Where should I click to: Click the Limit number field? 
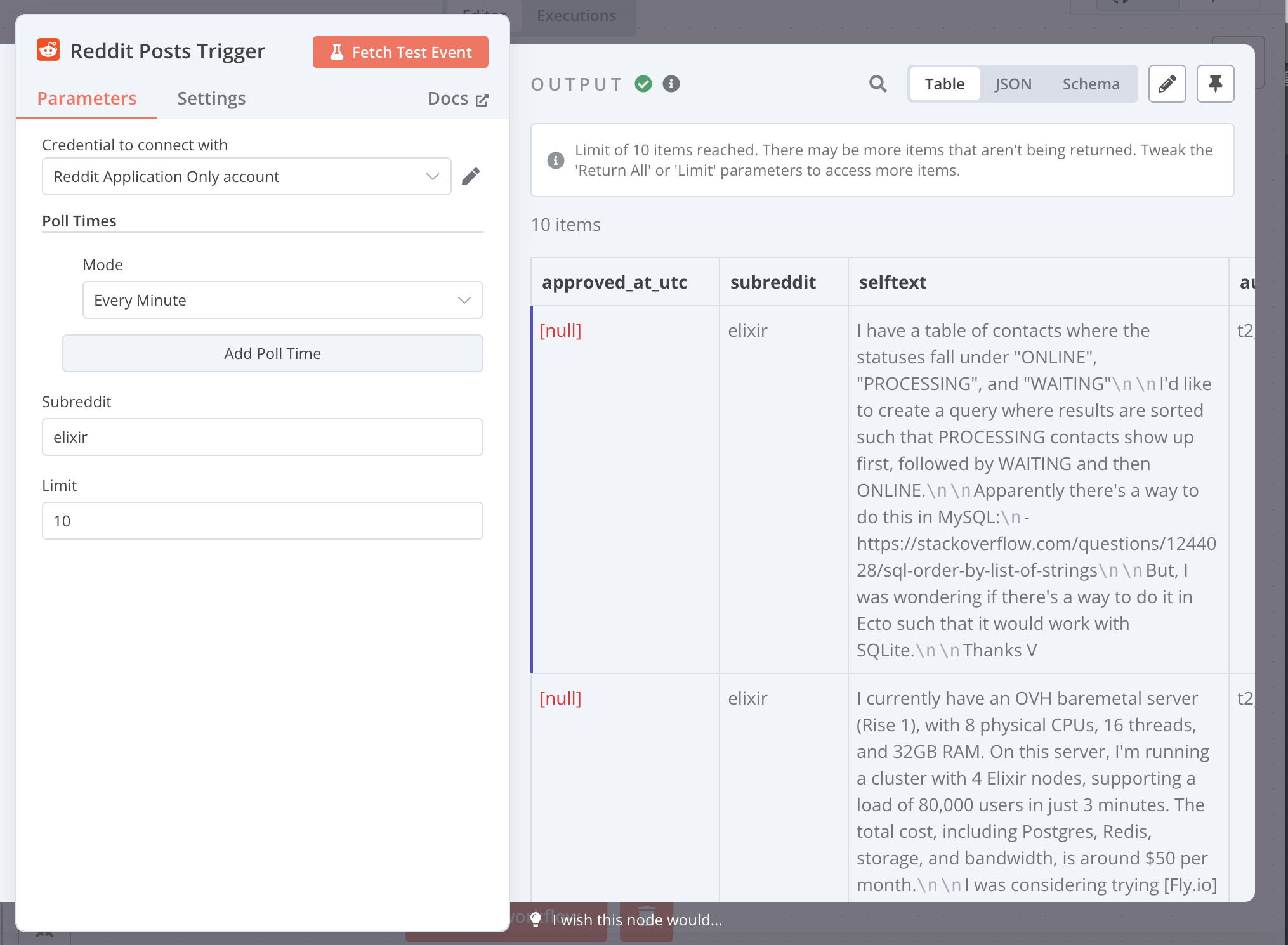(x=262, y=521)
